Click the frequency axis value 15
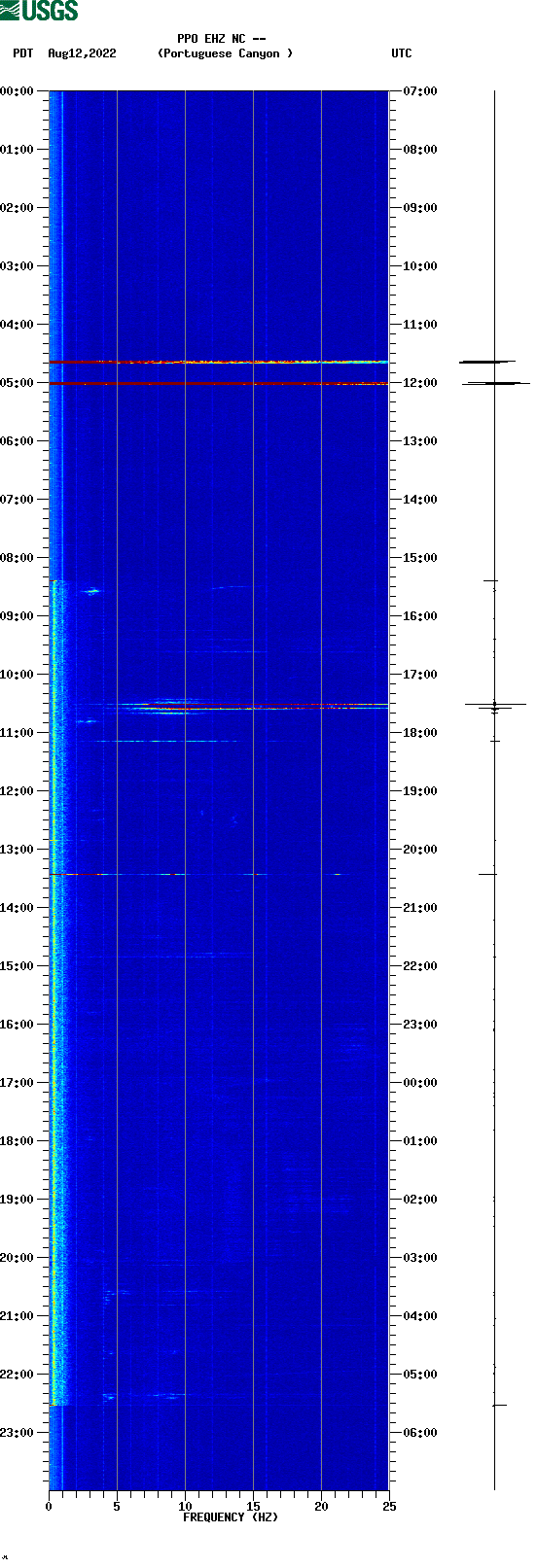The height and width of the screenshot is (1568, 537). (253, 1507)
